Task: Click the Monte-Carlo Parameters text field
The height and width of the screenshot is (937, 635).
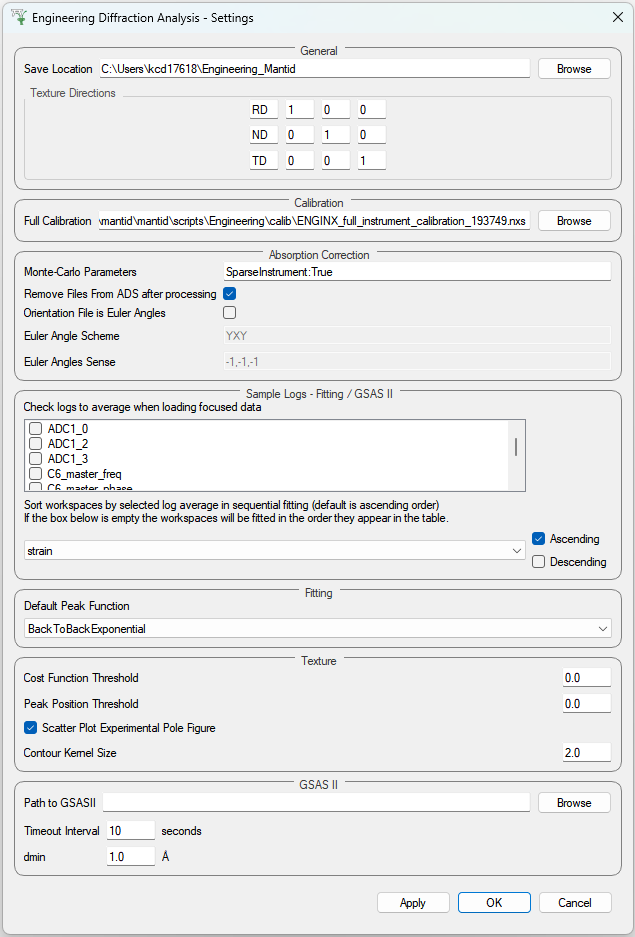Action: [x=416, y=272]
